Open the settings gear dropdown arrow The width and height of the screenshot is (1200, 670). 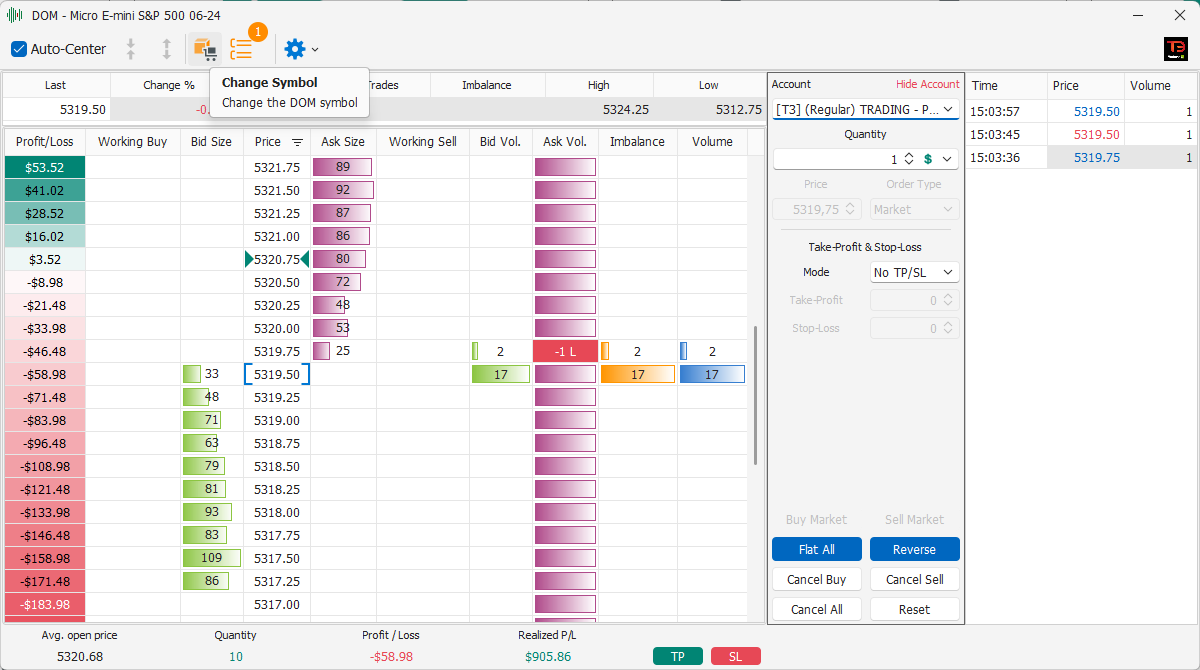pos(315,49)
